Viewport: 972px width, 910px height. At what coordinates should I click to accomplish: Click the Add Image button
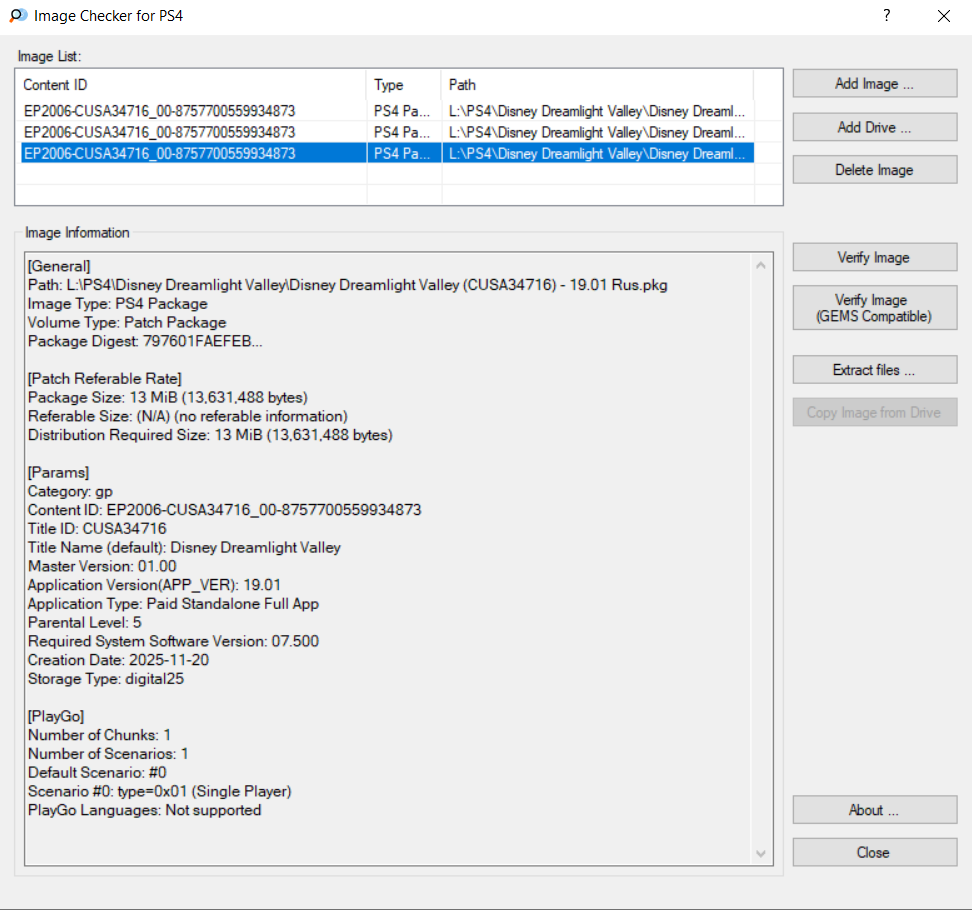pos(874,84)
